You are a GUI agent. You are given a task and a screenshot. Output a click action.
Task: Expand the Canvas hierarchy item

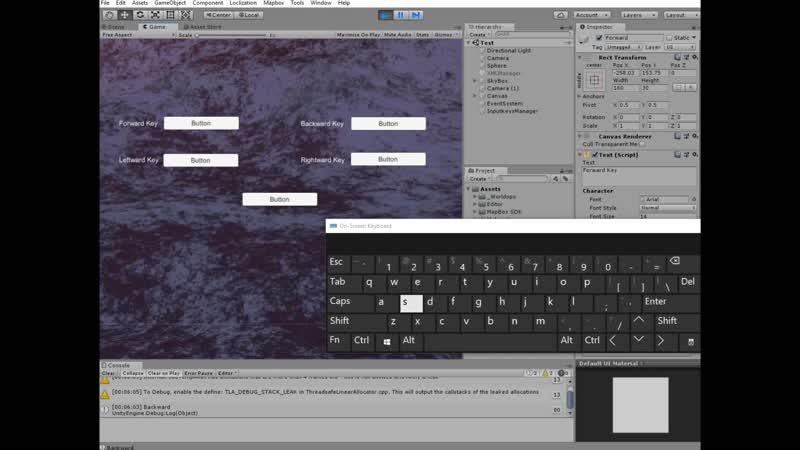coord(474,96)
